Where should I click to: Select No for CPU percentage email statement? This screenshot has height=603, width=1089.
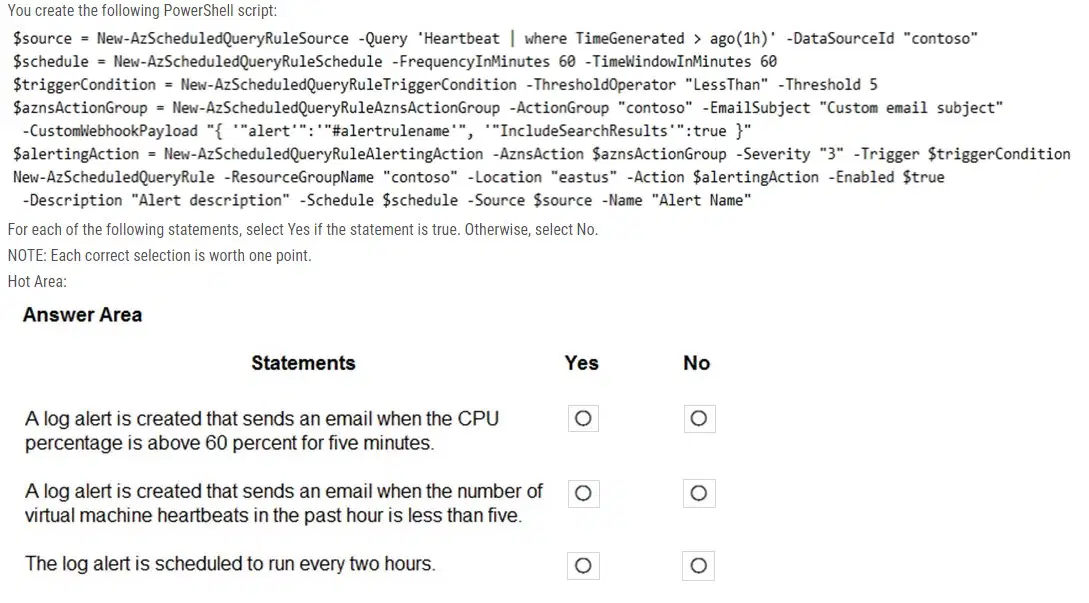tap(699, 418)
